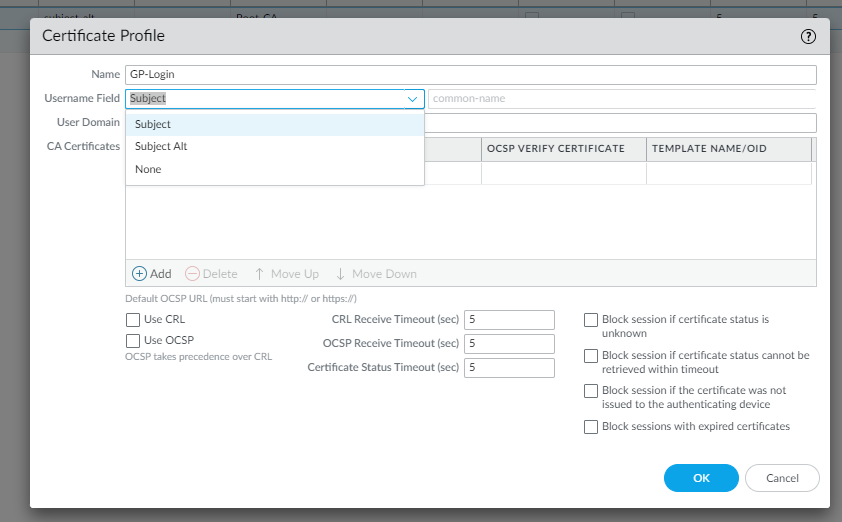Image resolution: width=842 pixels, height=522 pixels.
Task: Open the help question mark icon
Action: click(x=809, y=36)
